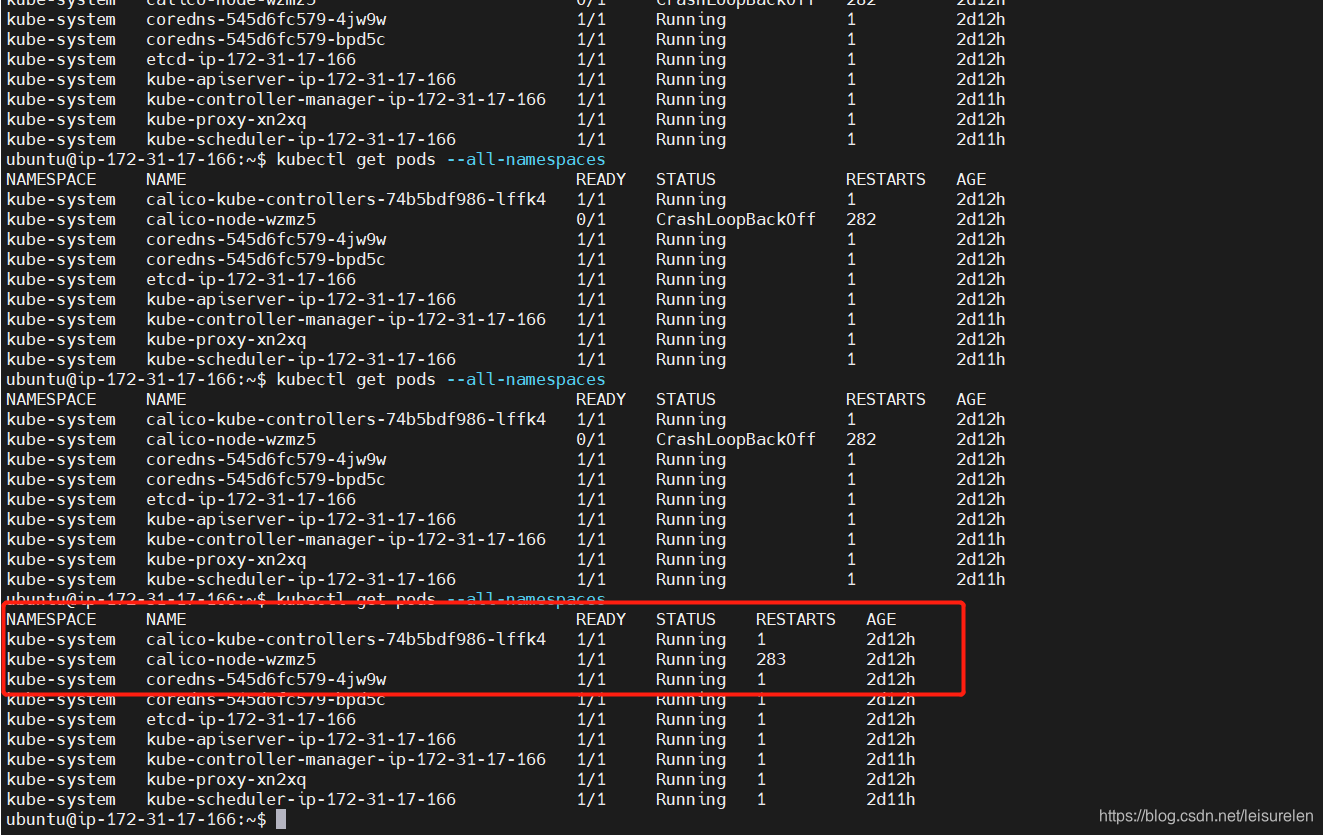Click kube-proxy-xn2xq in the last output table

coord(226,779)
